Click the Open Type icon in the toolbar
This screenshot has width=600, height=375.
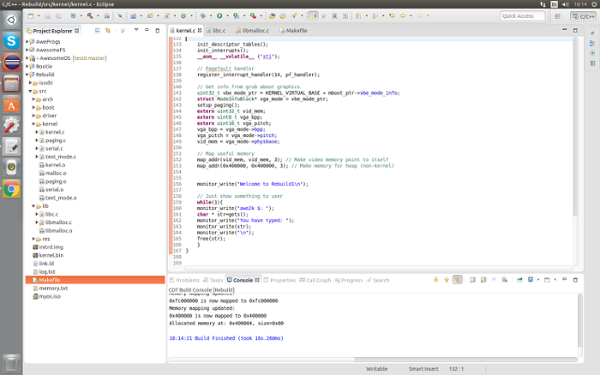pos(272,16)
